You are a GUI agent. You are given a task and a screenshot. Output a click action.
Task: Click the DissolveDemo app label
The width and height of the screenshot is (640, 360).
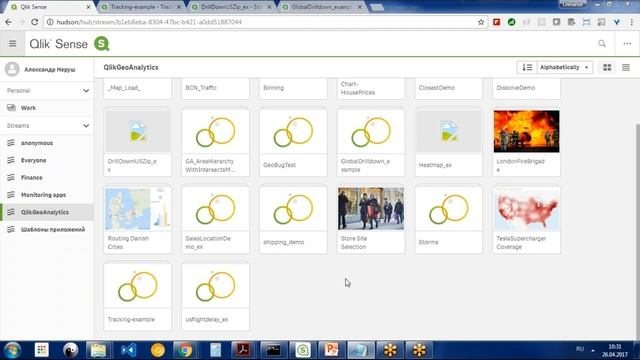(516, 88)
